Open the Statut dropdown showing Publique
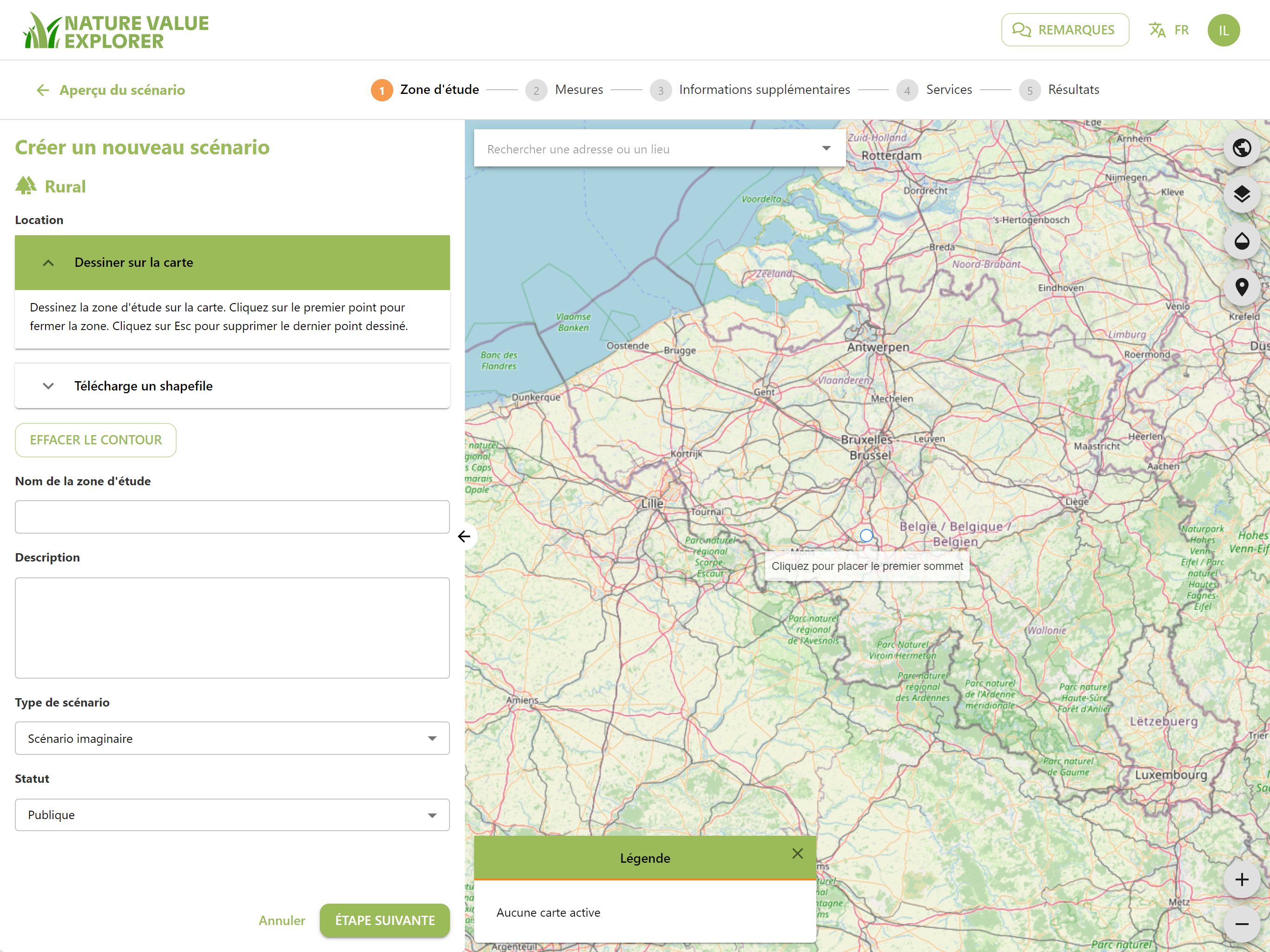The height and width of the screenshot is (952, 1270). [x=232, y=815]
